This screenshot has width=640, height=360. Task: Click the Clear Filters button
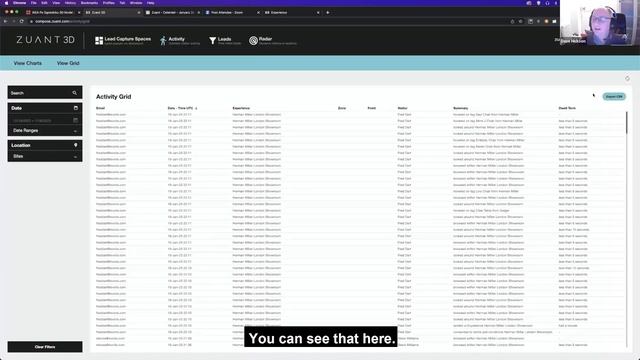45,347
